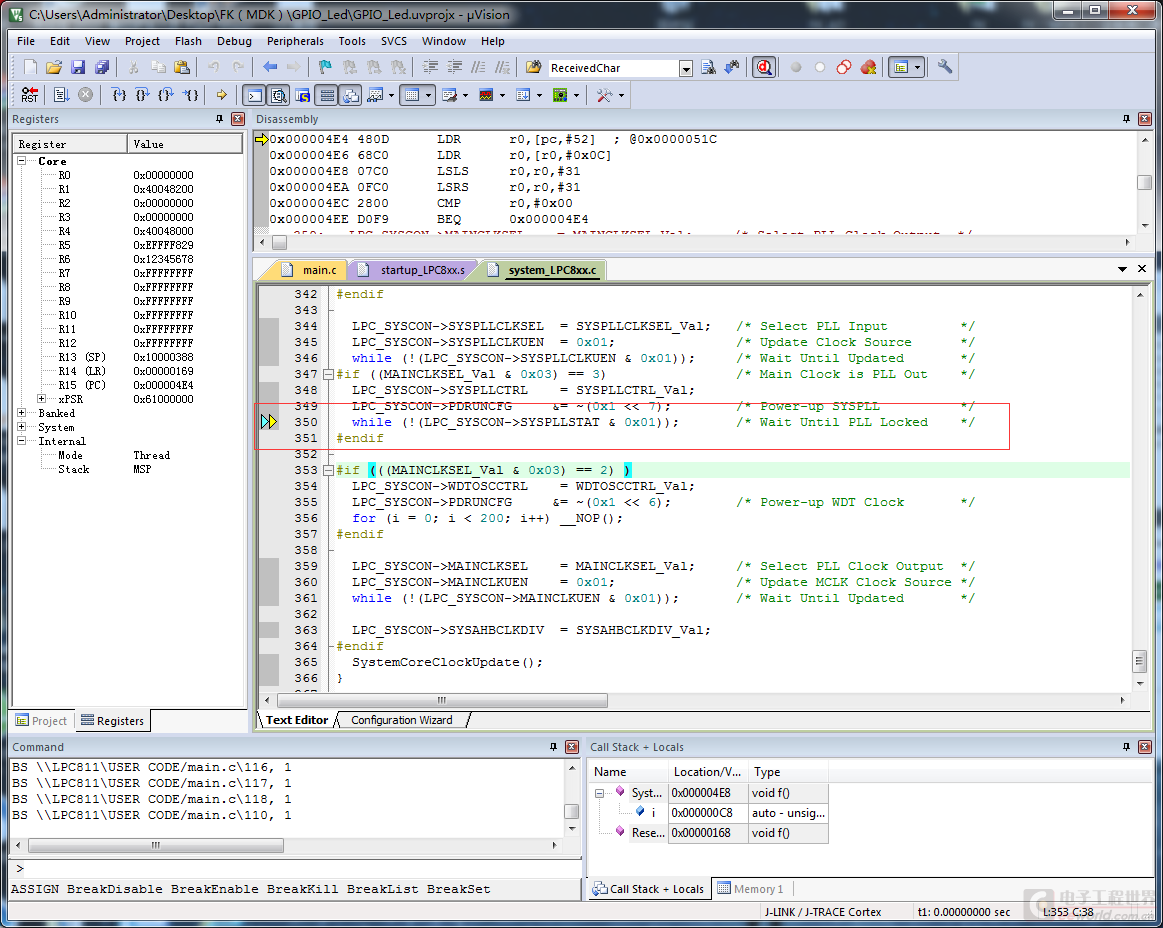Close the Disassembly panel

(1144, 119)
